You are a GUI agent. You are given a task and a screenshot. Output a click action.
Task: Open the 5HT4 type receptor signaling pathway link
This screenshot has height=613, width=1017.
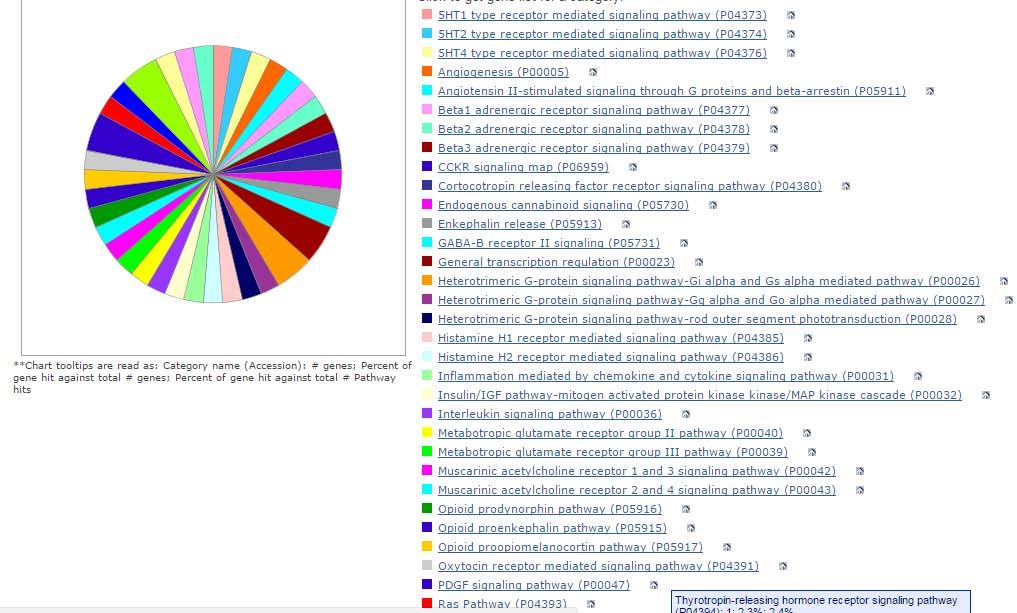[x=602, y=53]
